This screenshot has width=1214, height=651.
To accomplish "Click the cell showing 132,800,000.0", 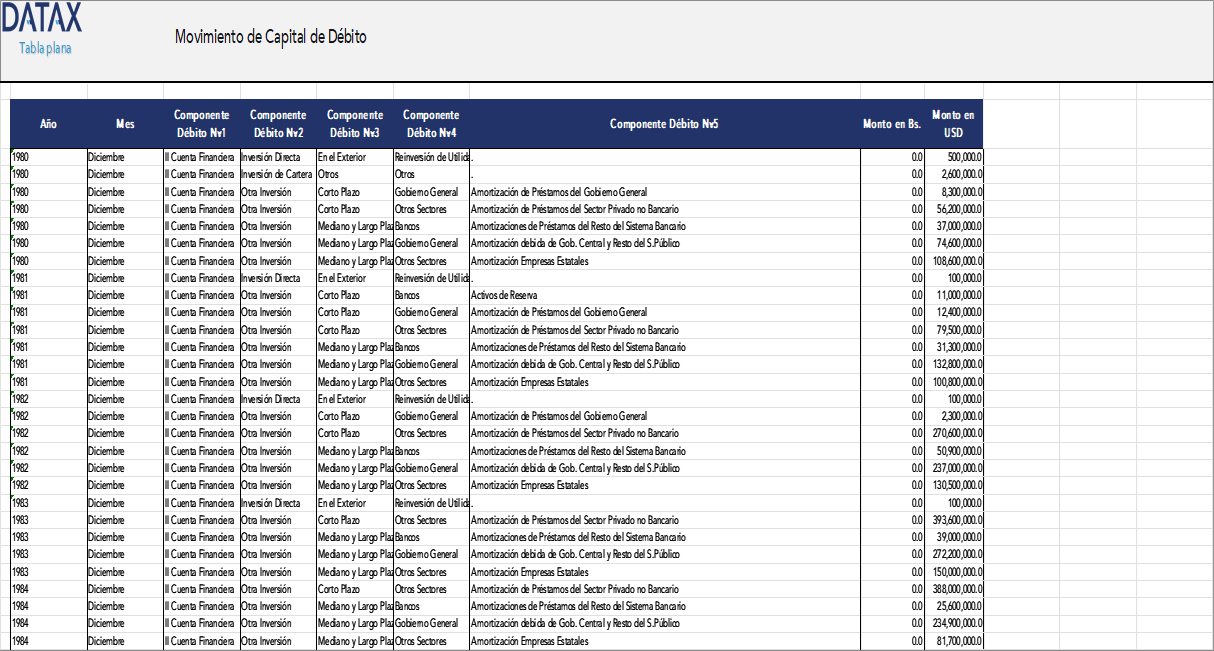I will coord(954,364).
